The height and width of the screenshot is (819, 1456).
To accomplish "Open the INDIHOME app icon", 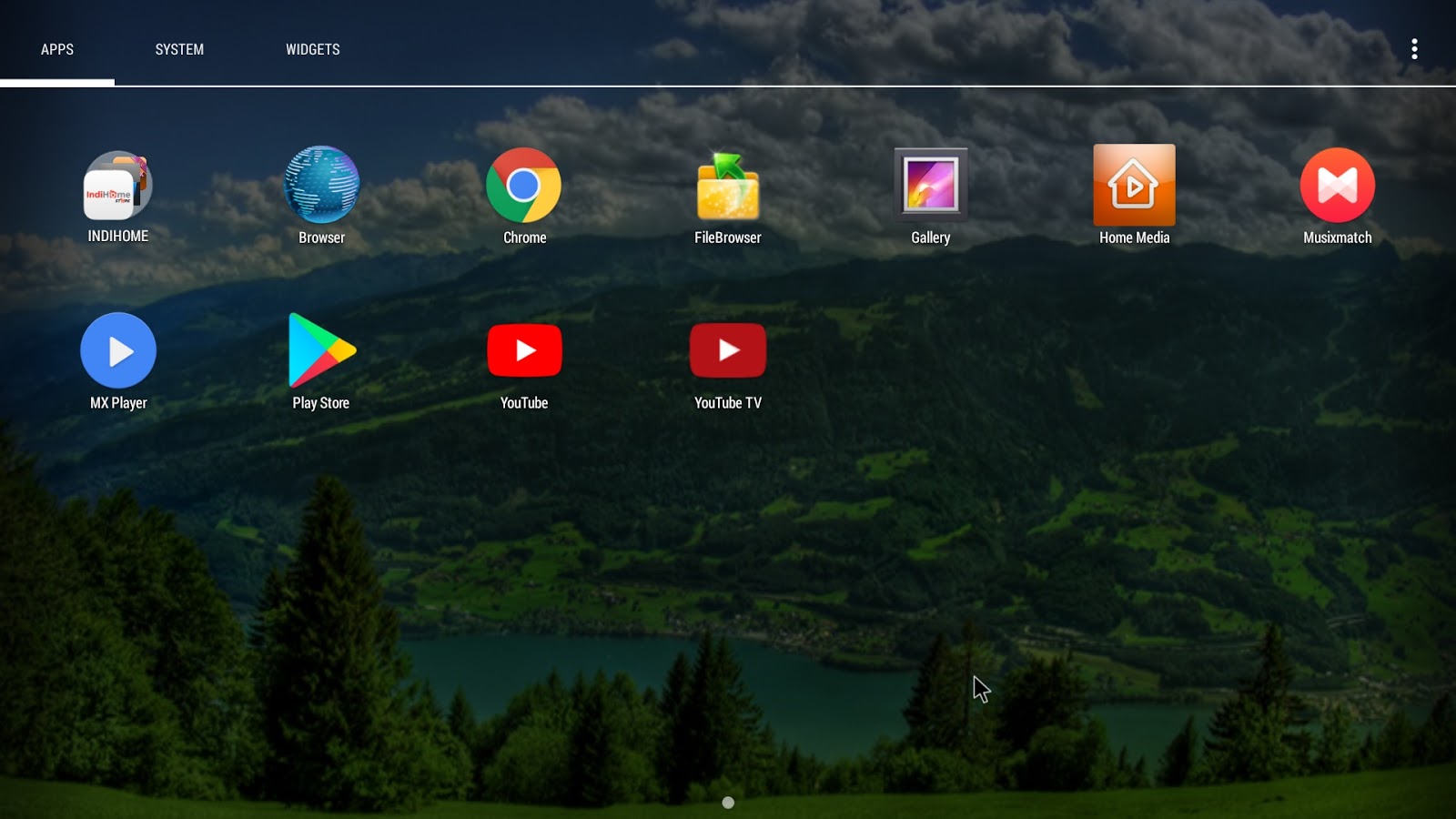I will pyautogui.click(x=118, y=186).
